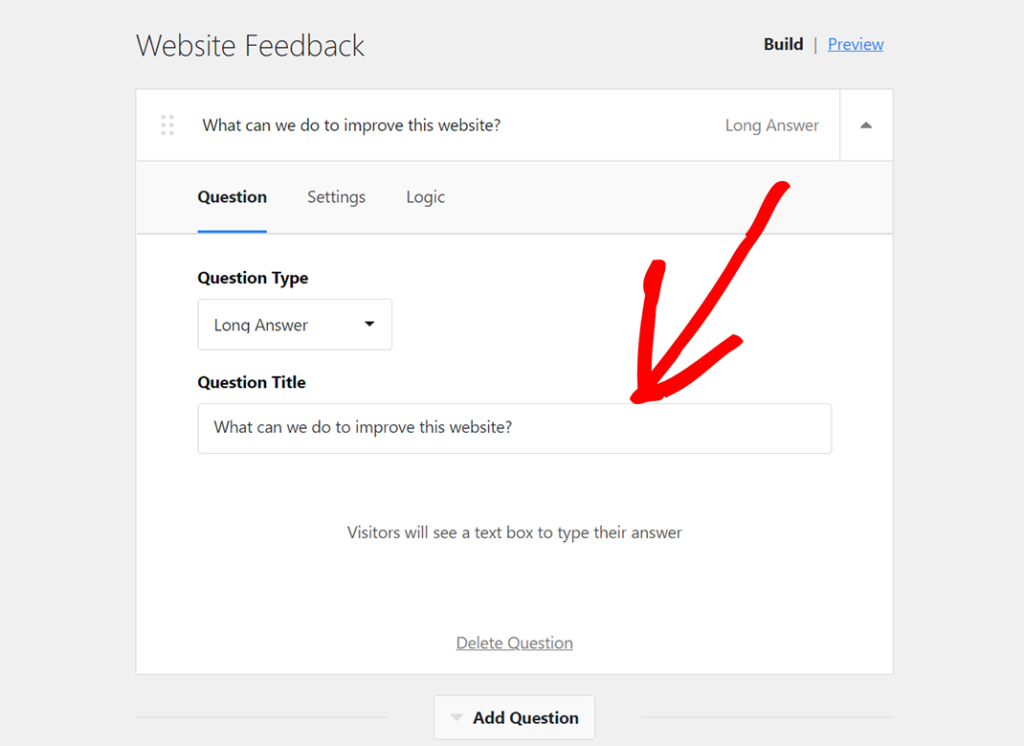Image resolution: width=1024 pixels, height=746 pixels.
Task: Open the Long Answer combo box
Action: point(294,324)
